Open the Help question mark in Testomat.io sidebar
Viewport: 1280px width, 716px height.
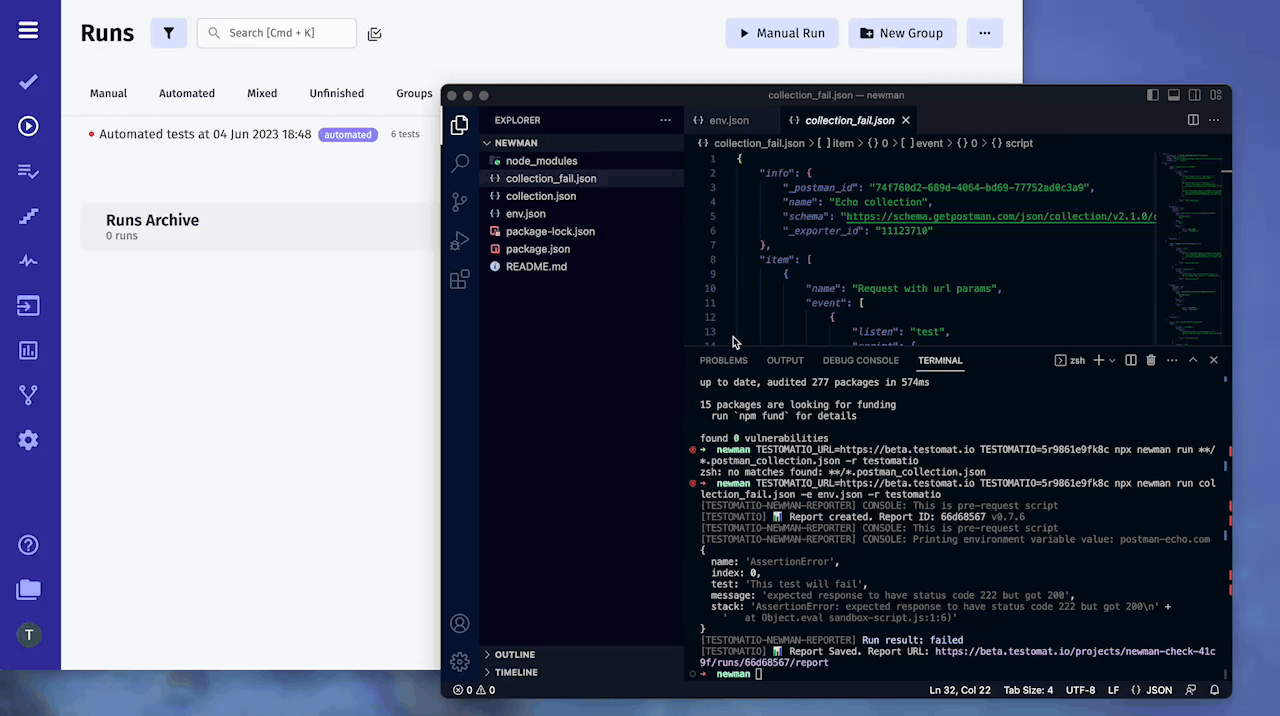pos(28,545)
